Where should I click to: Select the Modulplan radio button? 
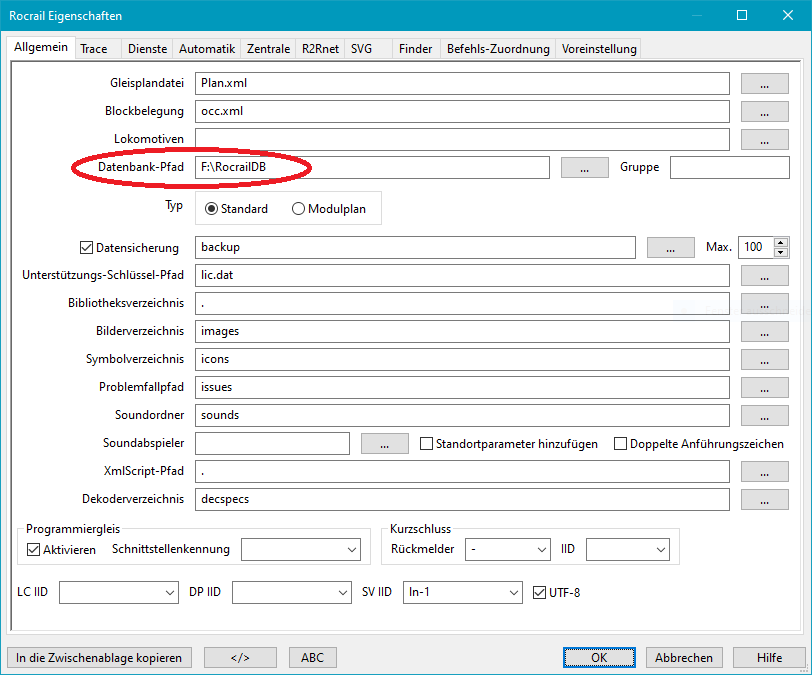pos(299,209)
